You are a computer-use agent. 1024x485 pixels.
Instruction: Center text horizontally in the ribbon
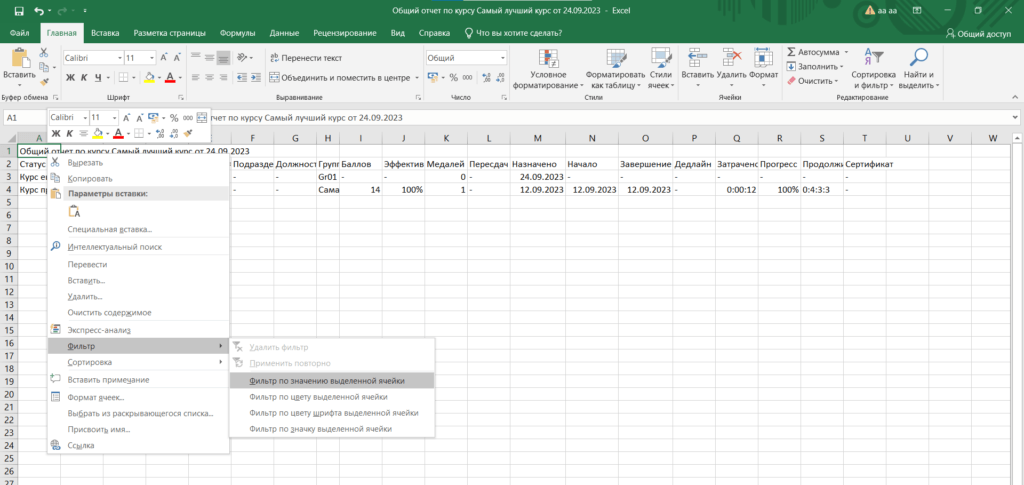tap(210, 78)
